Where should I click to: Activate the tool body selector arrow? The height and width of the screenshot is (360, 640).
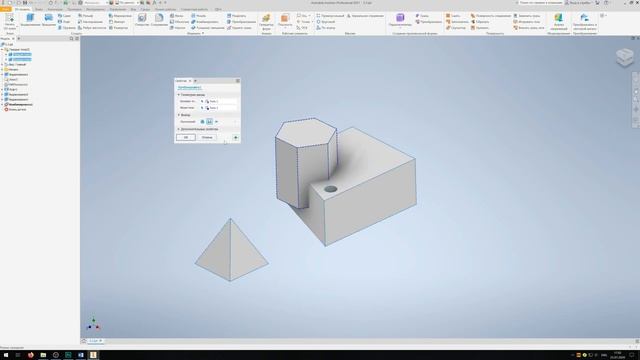202,108
